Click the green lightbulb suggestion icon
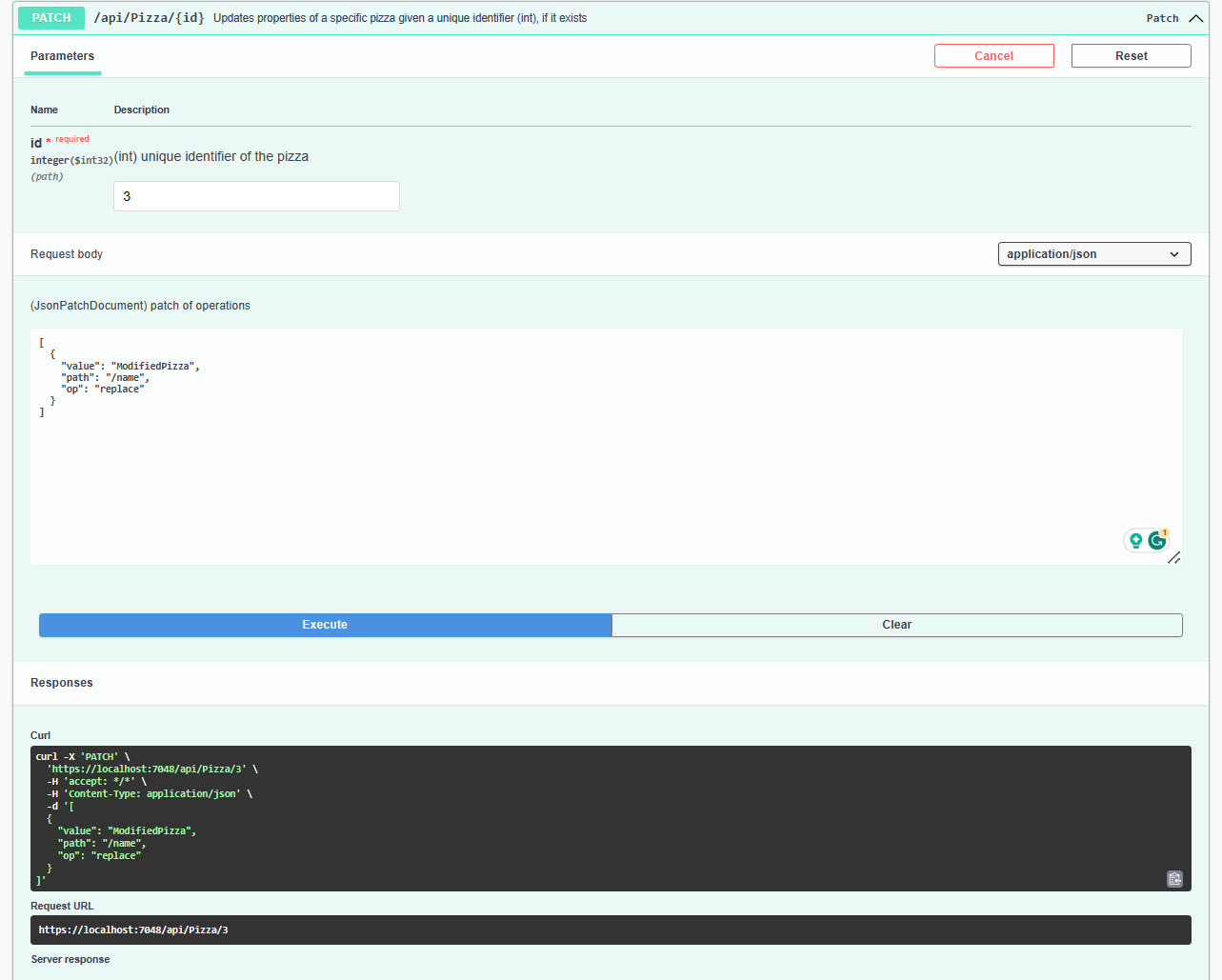Viewport: 1222px width, 980px height. click(x=1135, y=541)
